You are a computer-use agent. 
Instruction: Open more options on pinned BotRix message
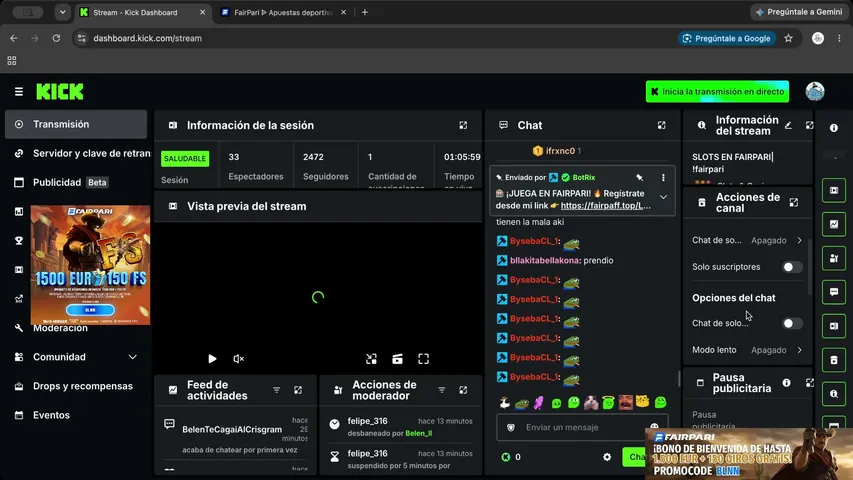[x=663, y=177]
